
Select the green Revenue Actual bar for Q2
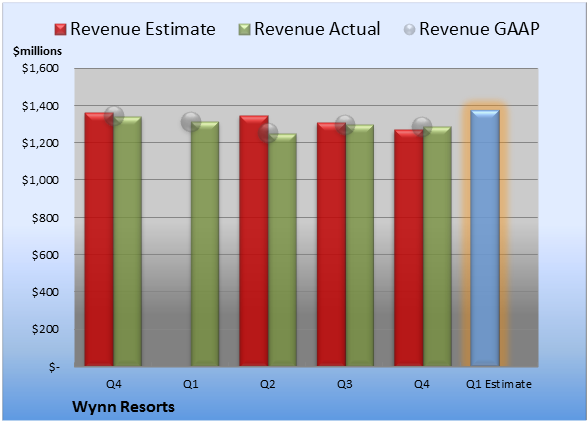[282, 249]
